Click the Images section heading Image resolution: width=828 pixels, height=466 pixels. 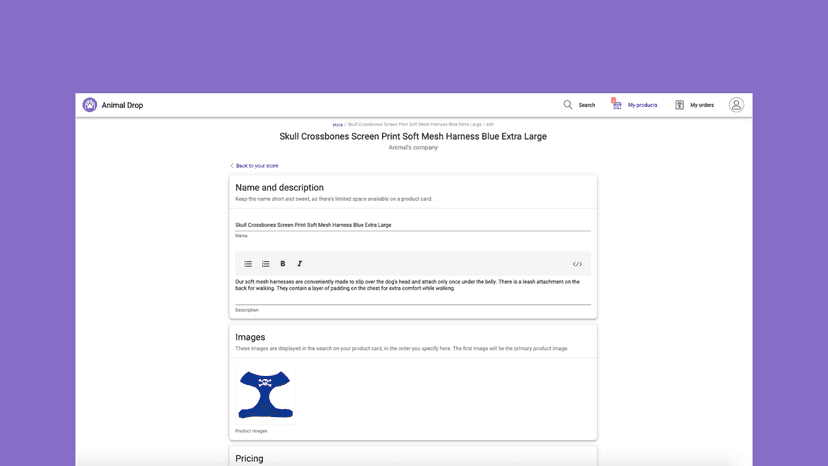[250, 337]
